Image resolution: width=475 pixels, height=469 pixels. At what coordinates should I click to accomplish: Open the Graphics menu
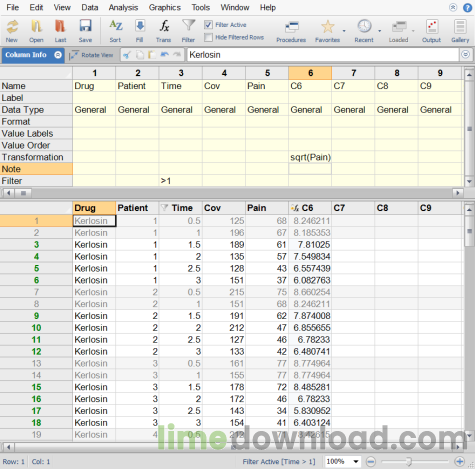pos(165,7)
